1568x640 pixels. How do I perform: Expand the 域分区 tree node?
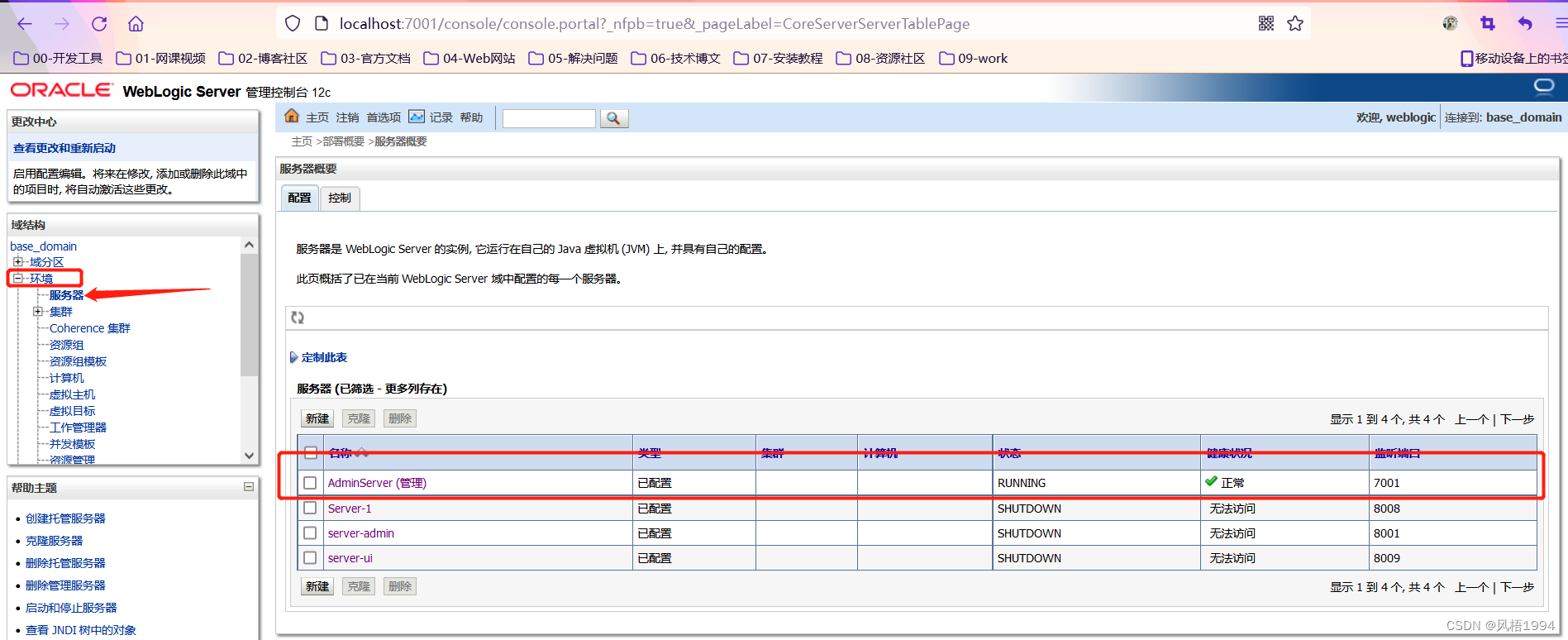[x=18, y=261]
